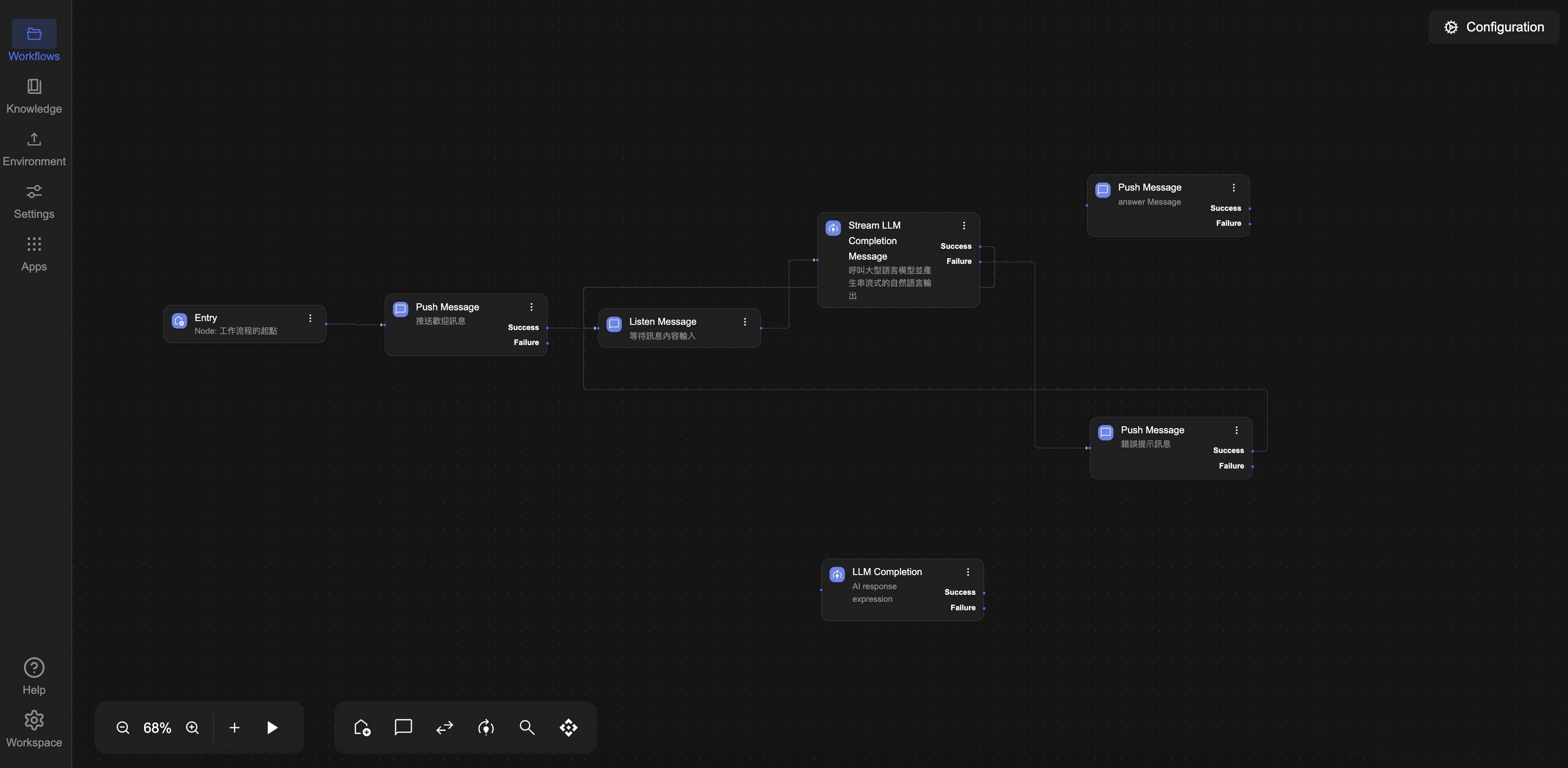
Task: Run the workflow with the play button
Action: coord(272,727)
